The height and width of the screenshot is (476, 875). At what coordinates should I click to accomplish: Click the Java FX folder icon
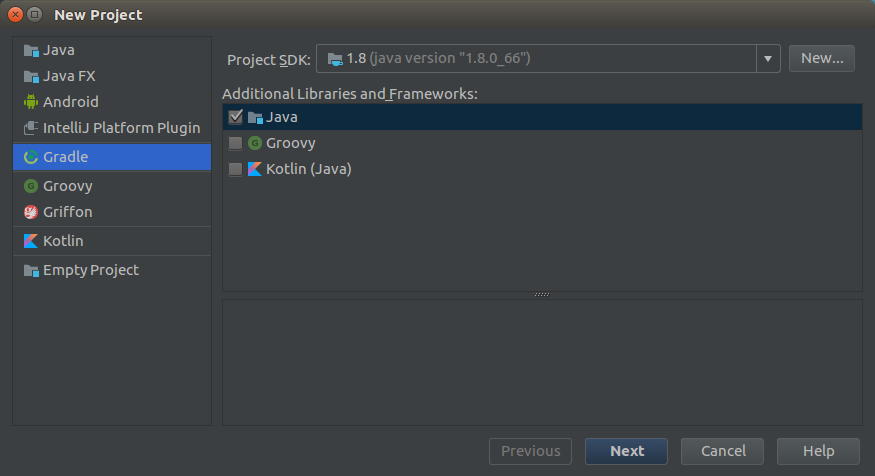(31, 76)
